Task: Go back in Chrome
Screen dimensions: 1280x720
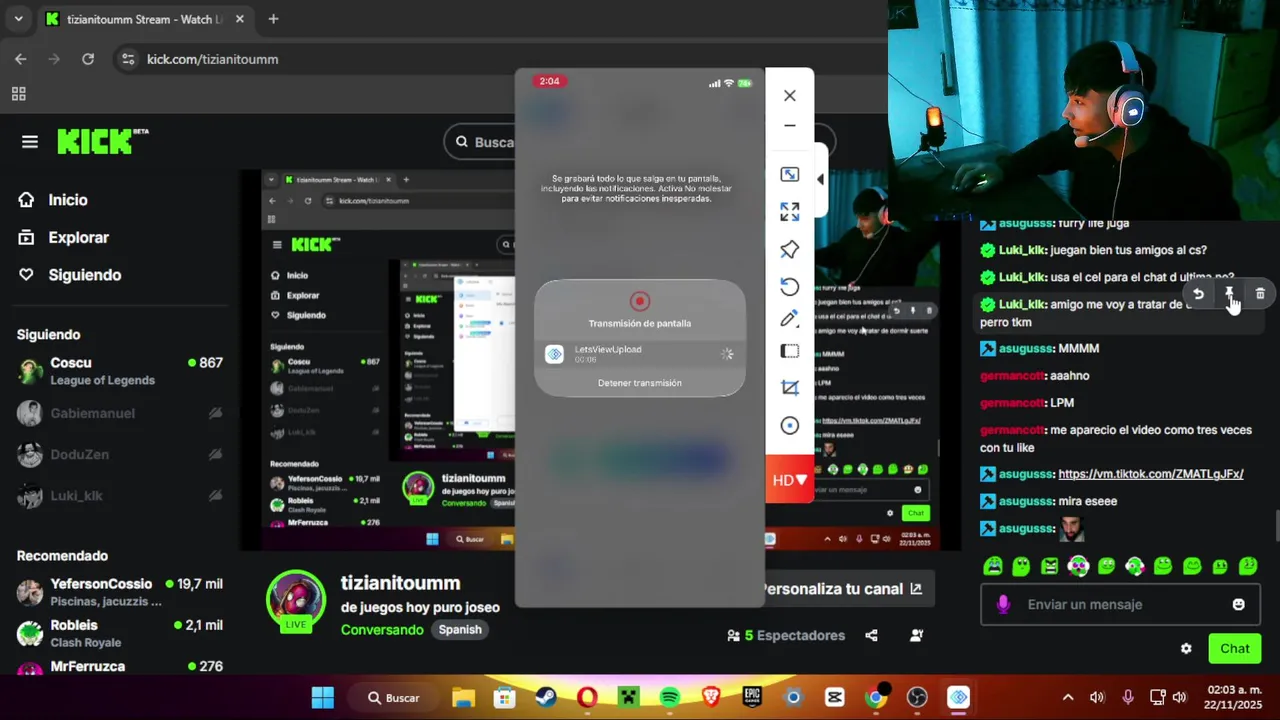Action: coord(21,59)
